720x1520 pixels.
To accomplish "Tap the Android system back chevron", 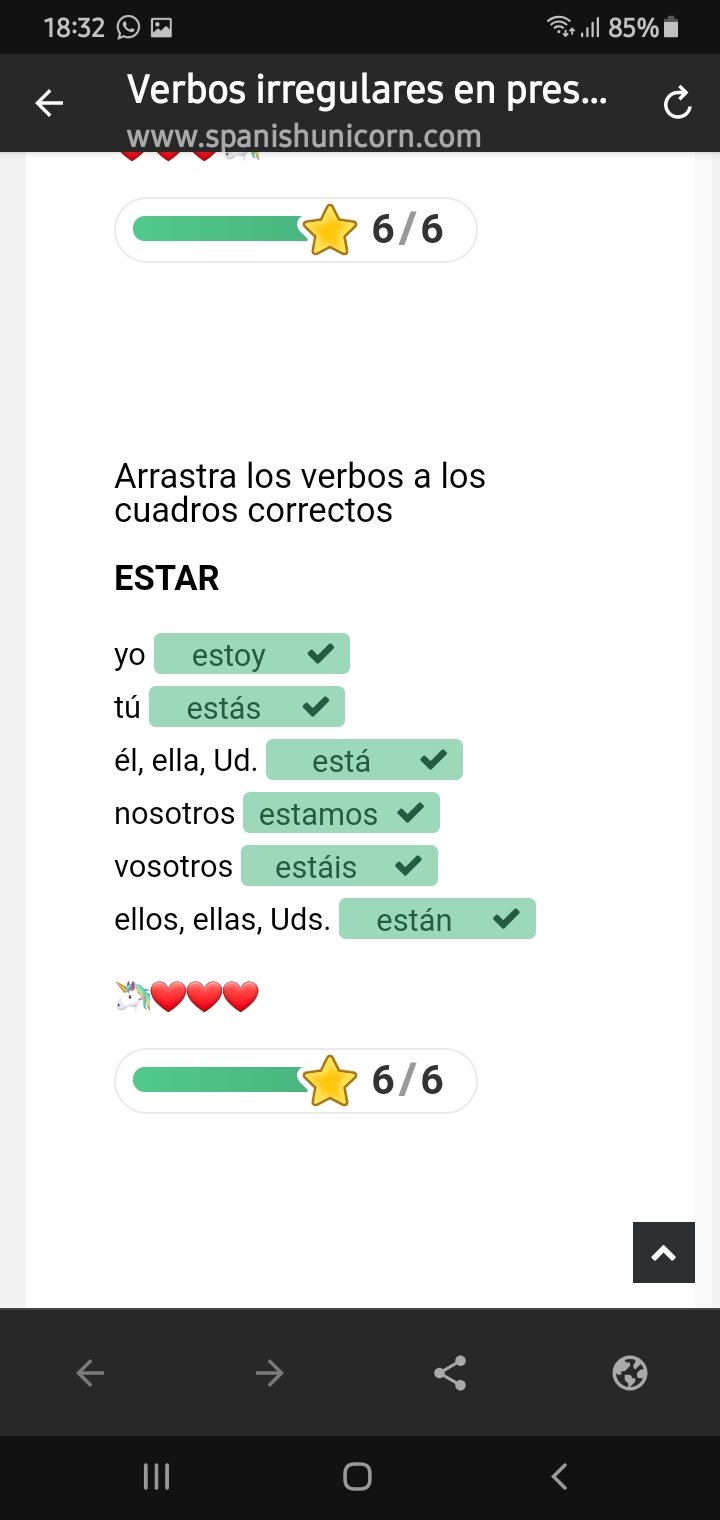I will coord(560,1476).
